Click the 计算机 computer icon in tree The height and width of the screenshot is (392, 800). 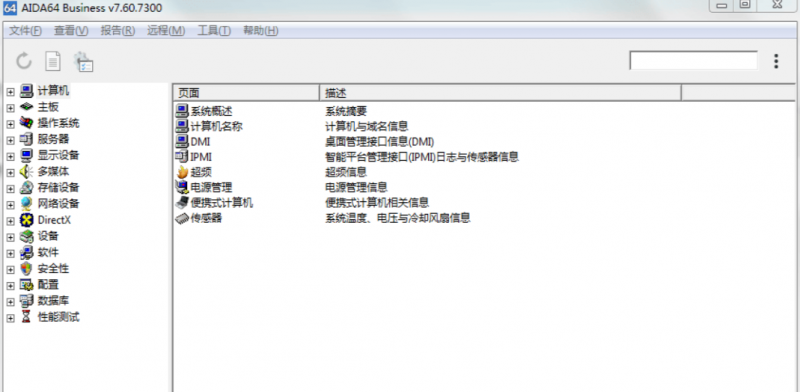[x=27, y=91]
